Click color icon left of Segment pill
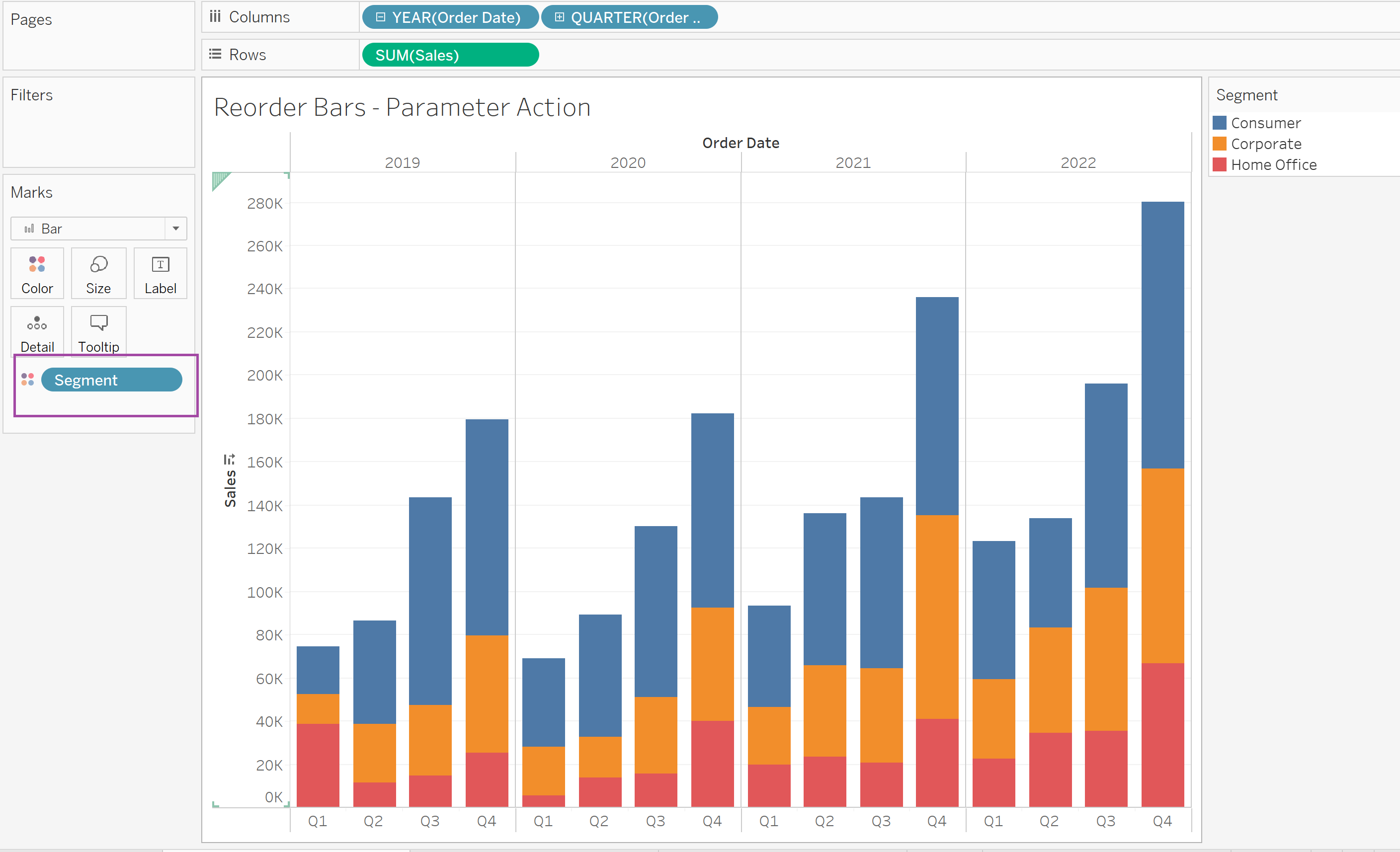1400x852 pixels. click(x=27, y=380)
